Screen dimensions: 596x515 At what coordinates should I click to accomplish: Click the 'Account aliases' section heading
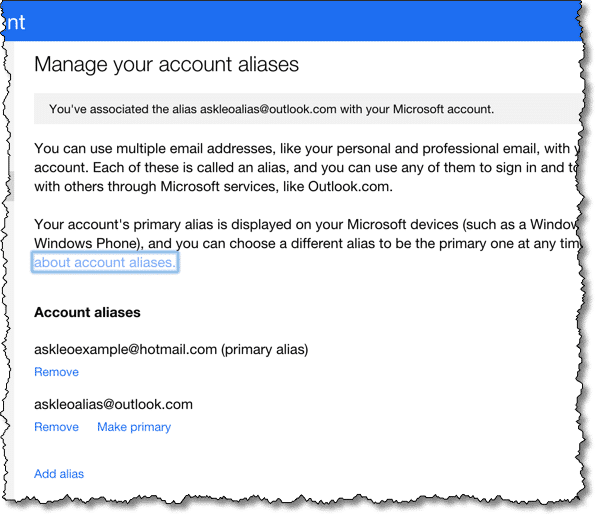pos(87,312)
